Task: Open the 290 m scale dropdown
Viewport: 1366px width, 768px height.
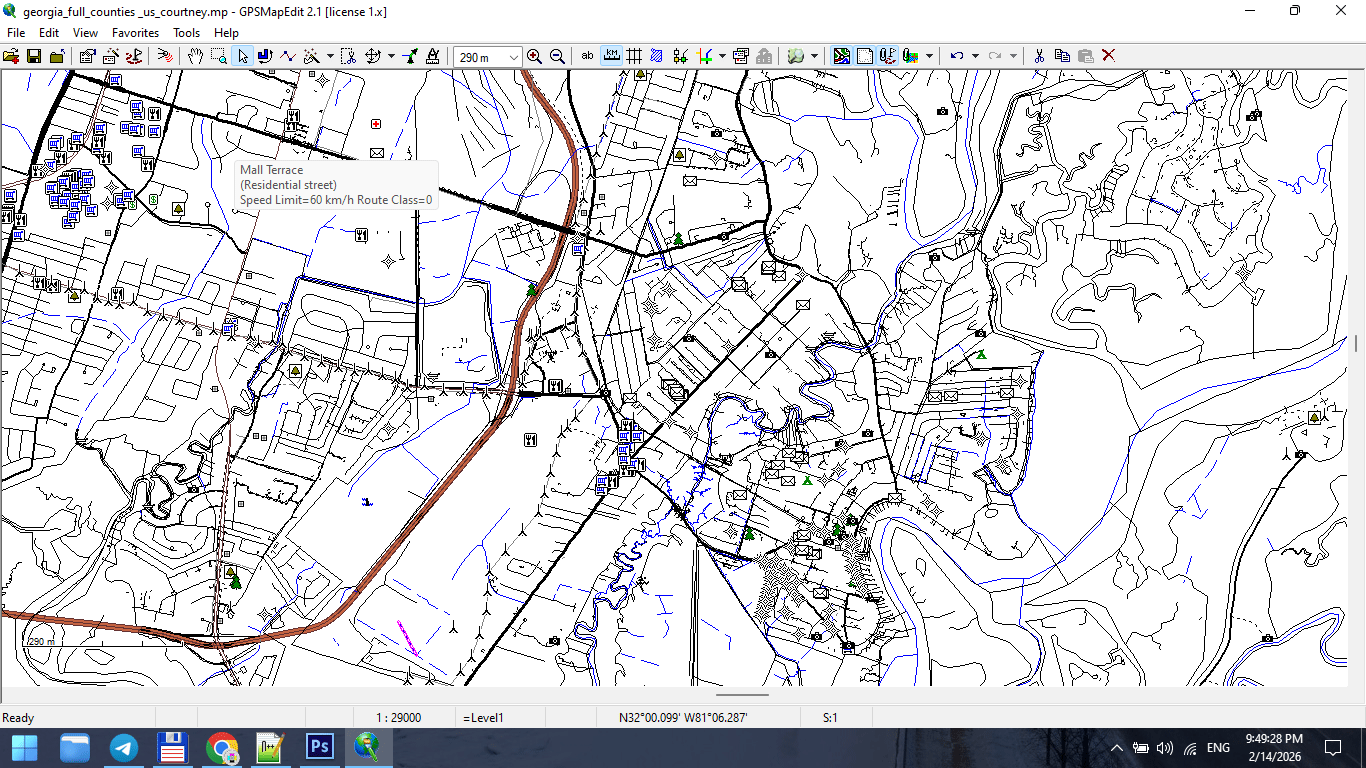Action: click(x=514, y=56)
